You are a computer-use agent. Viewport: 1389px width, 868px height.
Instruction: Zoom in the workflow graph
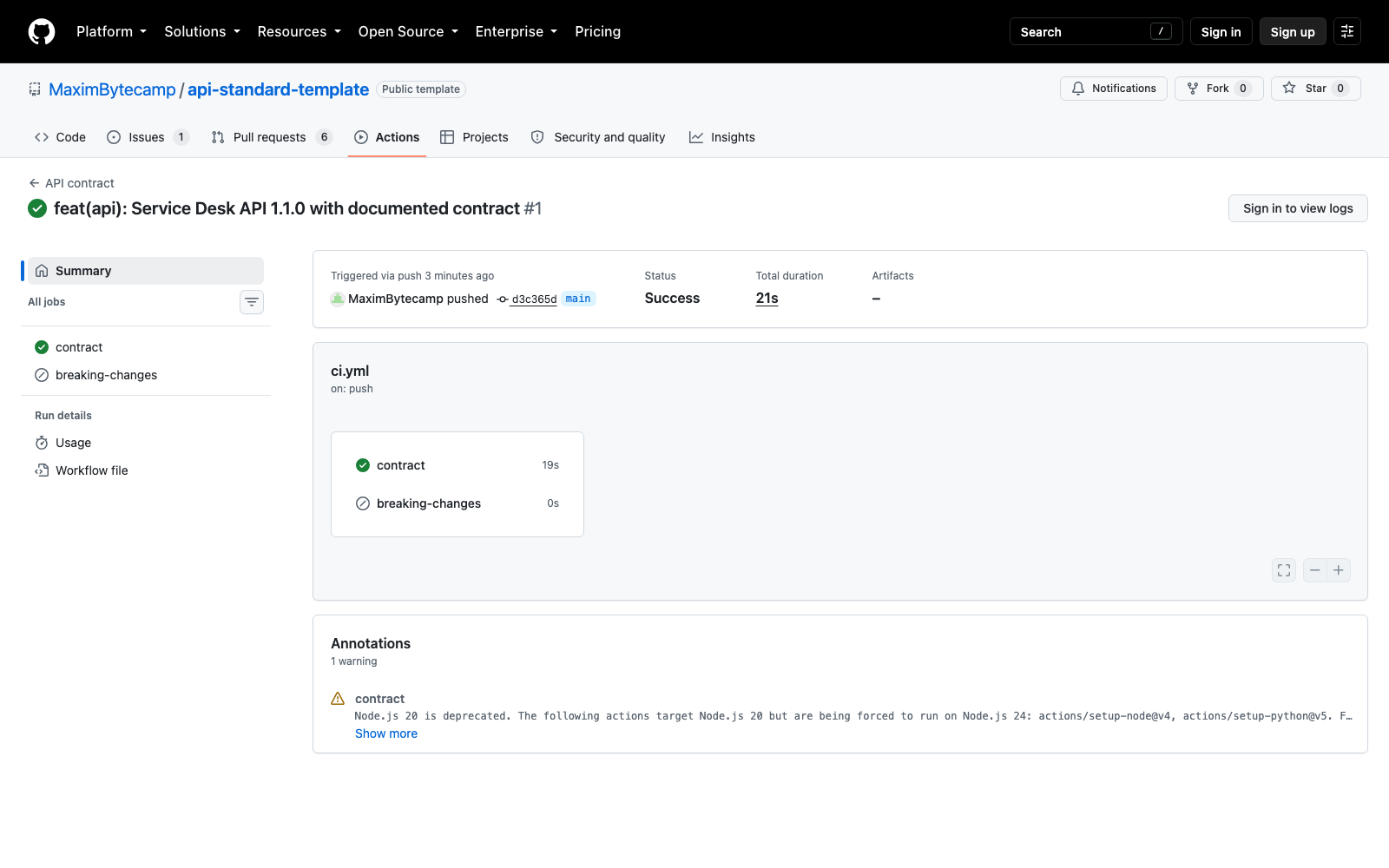[x=1339, y=570]
